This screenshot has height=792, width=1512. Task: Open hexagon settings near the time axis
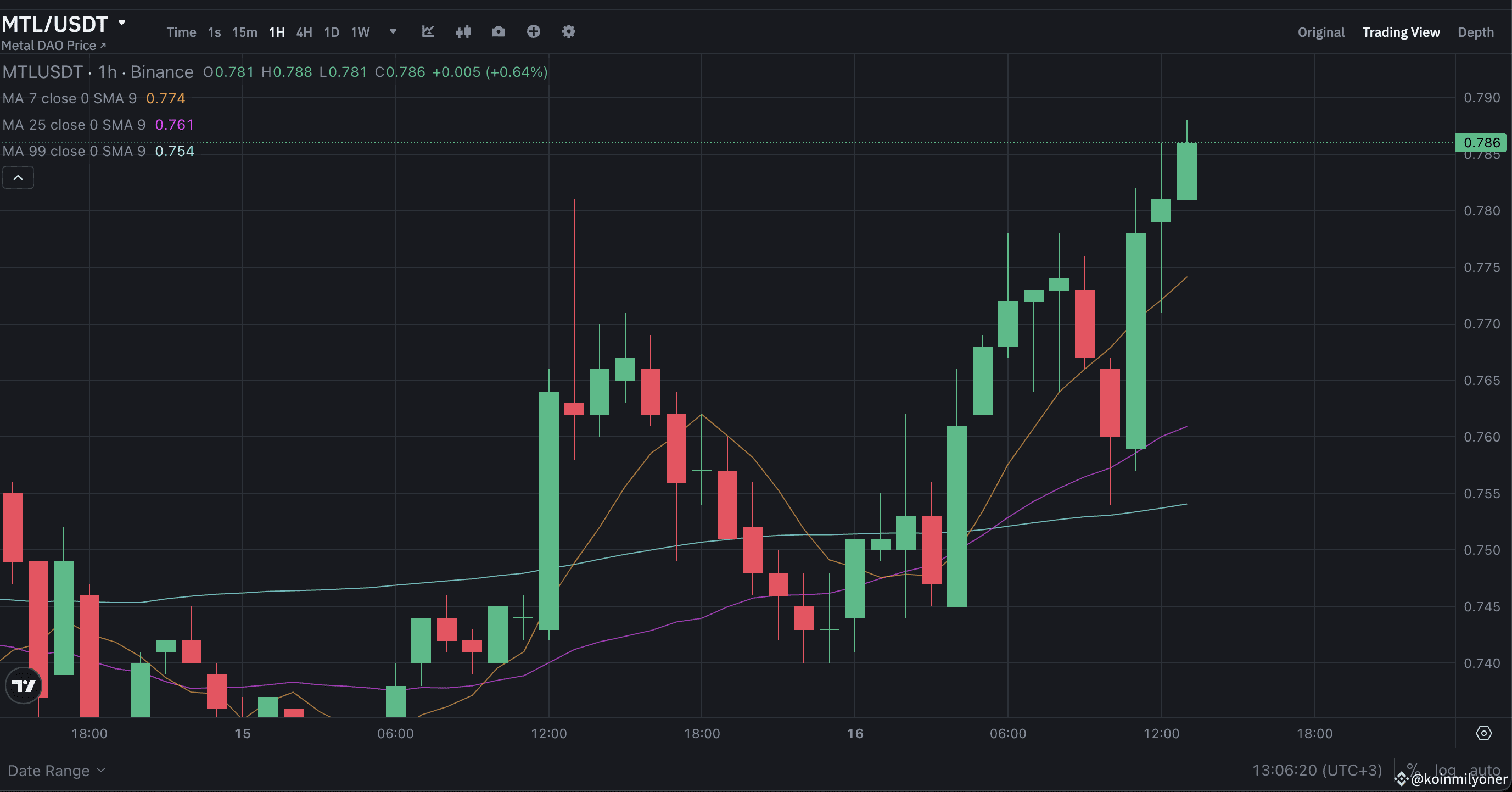click(1485, 733)
